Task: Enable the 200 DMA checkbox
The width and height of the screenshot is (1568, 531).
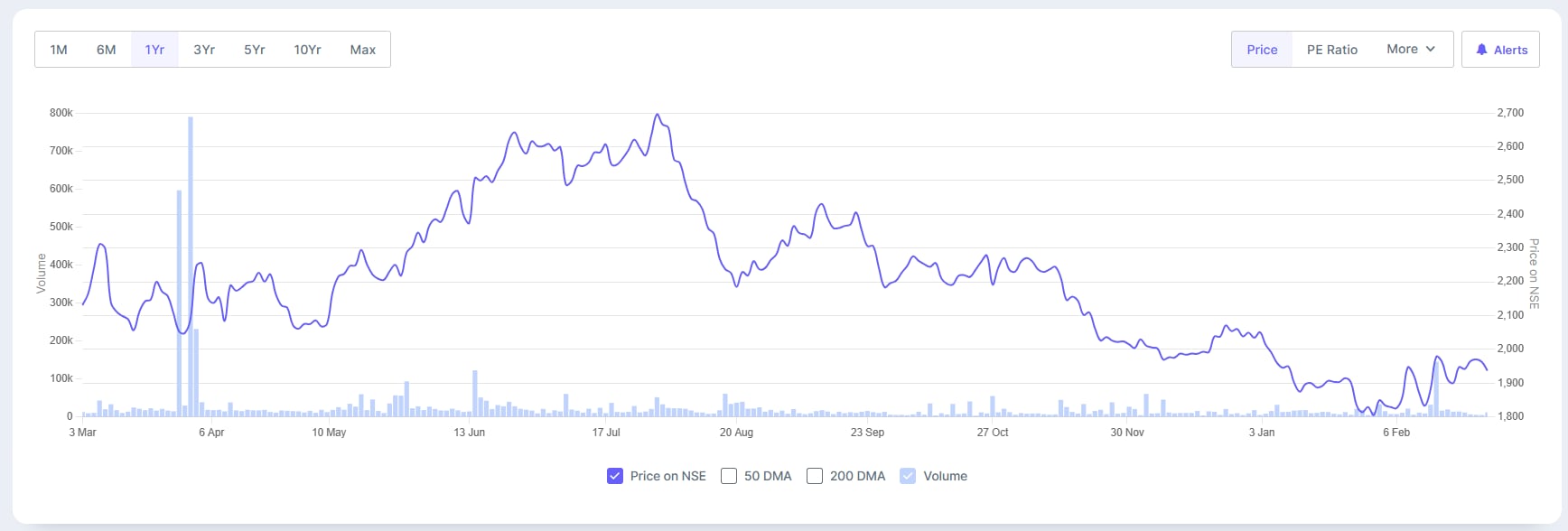Action: pyautogui.click(x=815, y=476)
